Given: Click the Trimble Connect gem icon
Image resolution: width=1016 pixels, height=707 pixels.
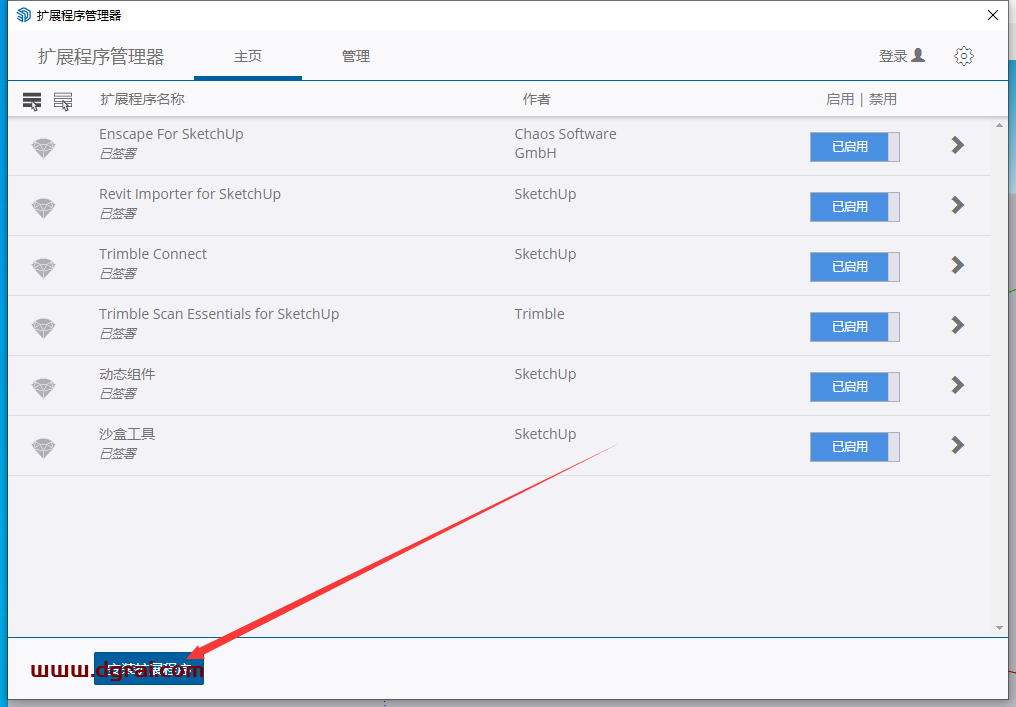Looking at the screenshot, I should (43, 268).
